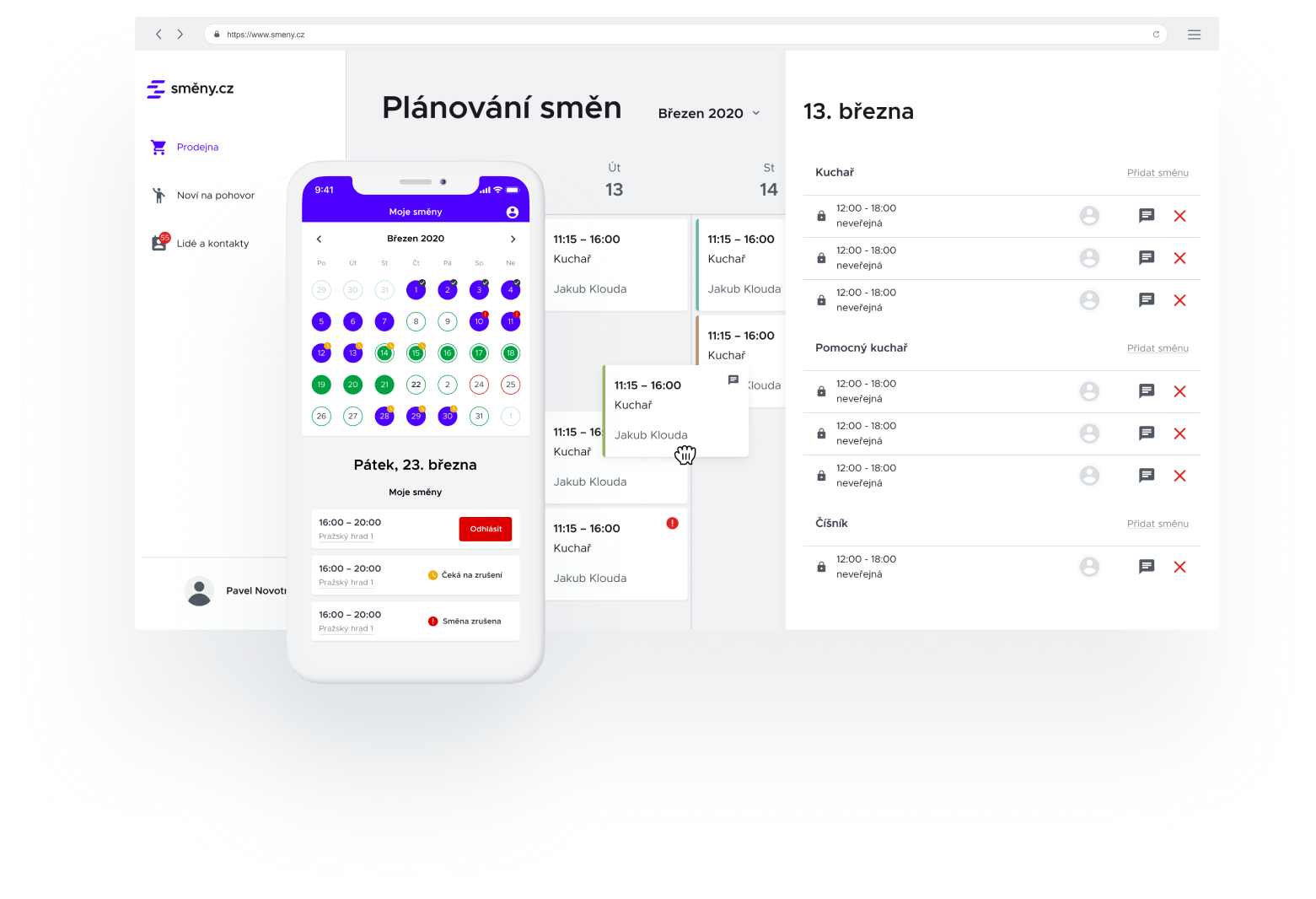Select green day 19 on the phone calendar

coord(321,385)
